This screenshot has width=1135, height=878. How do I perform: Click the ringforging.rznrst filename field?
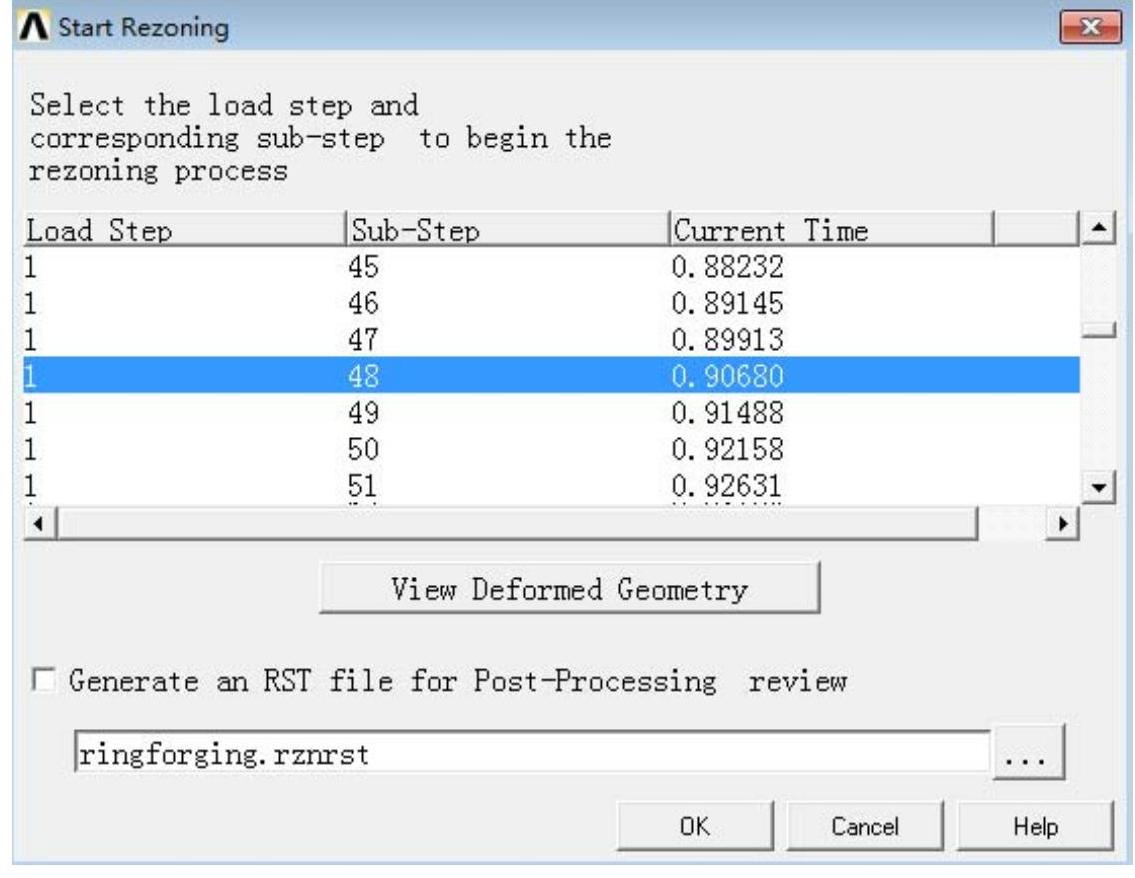point(530,754)
